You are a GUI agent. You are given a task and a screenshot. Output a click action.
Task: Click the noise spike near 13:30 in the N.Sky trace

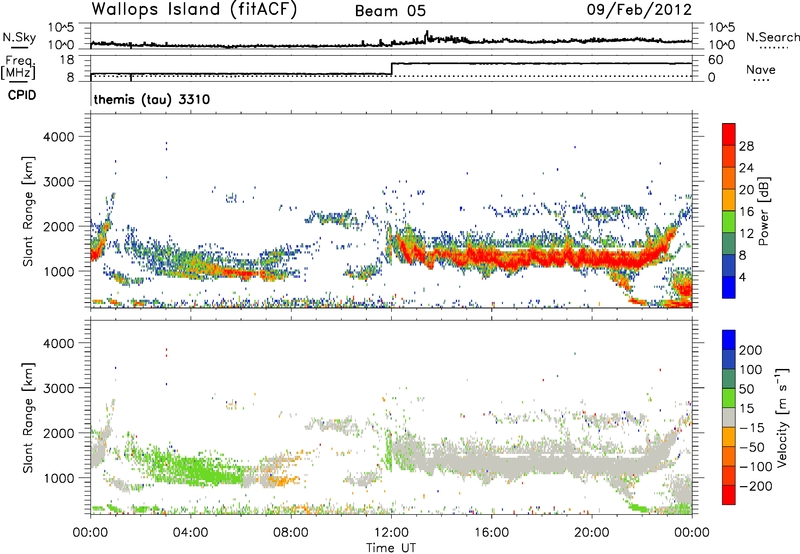427,36
